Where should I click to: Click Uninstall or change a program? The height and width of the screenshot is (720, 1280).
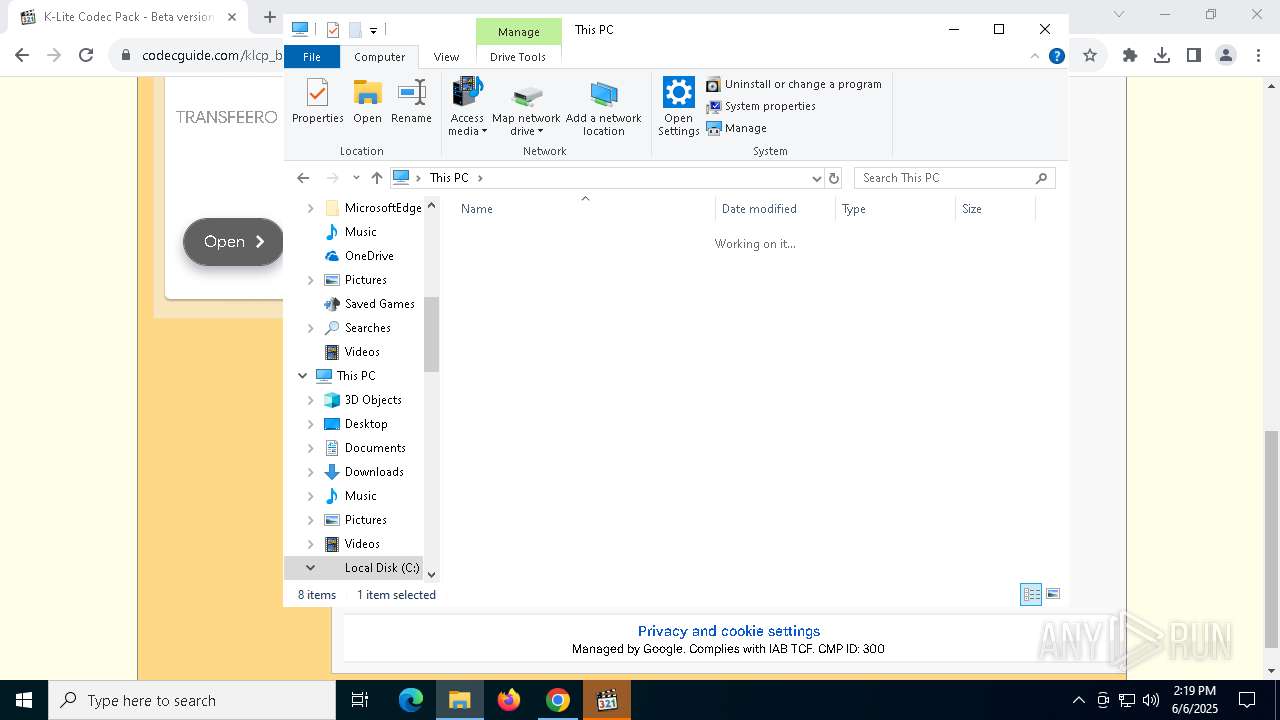(794, 84)
